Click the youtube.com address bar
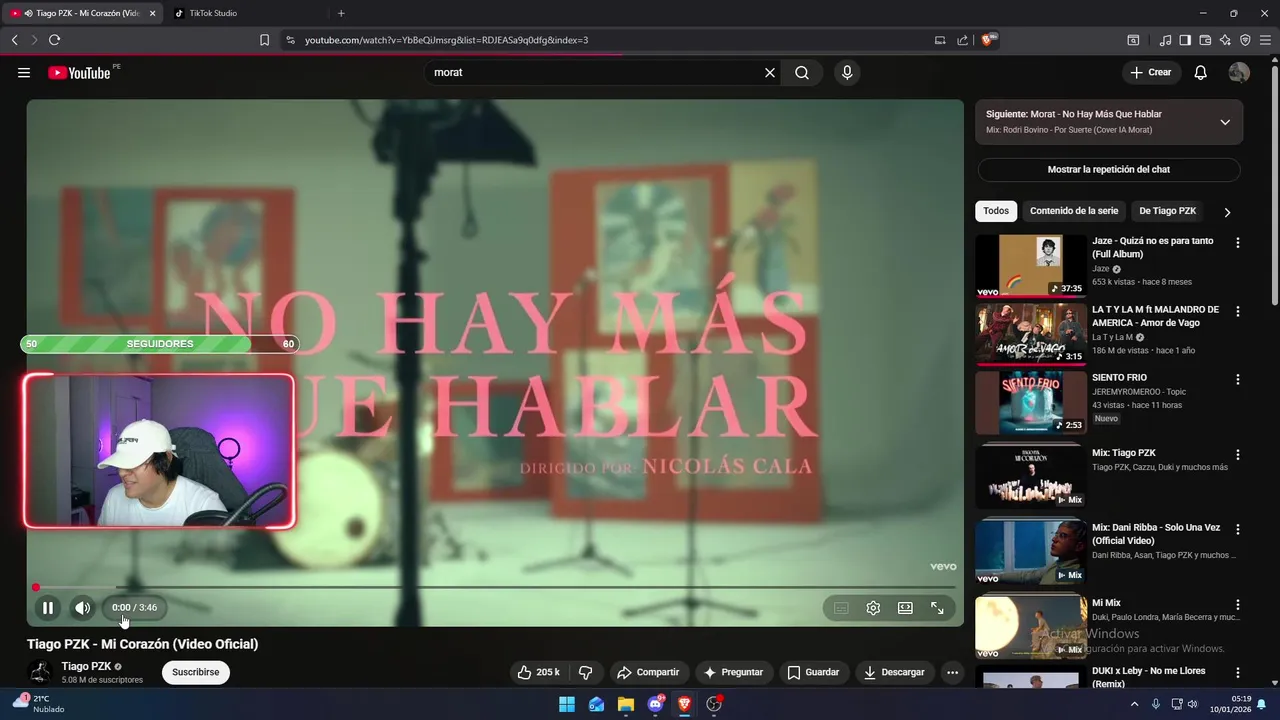This screenshot has height=720, width=1280. [x=600, y=40]
